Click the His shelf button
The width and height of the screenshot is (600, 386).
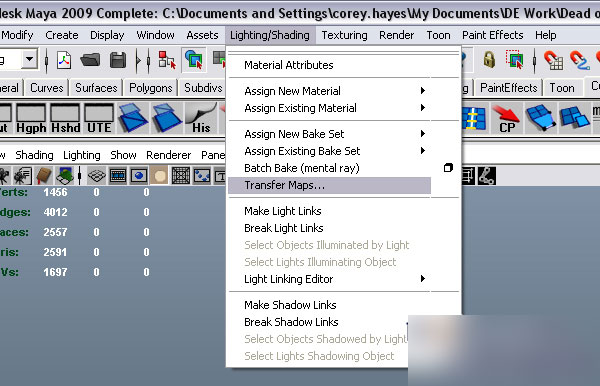click(201, 119)
